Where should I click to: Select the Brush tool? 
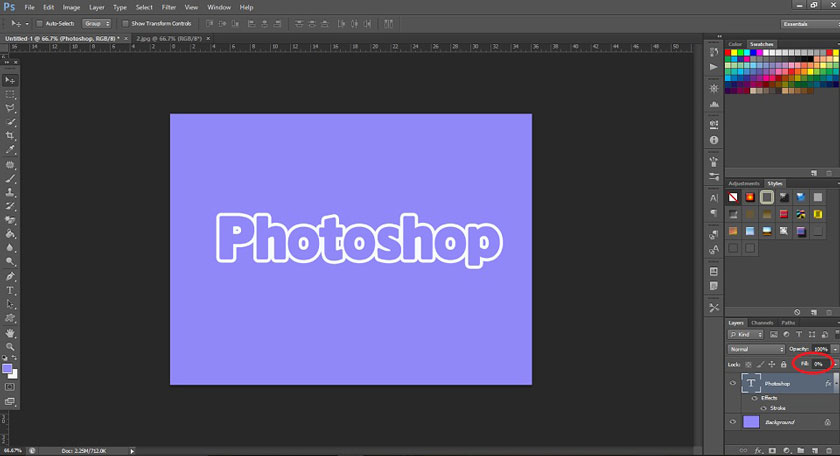click(x=10, y=178)
